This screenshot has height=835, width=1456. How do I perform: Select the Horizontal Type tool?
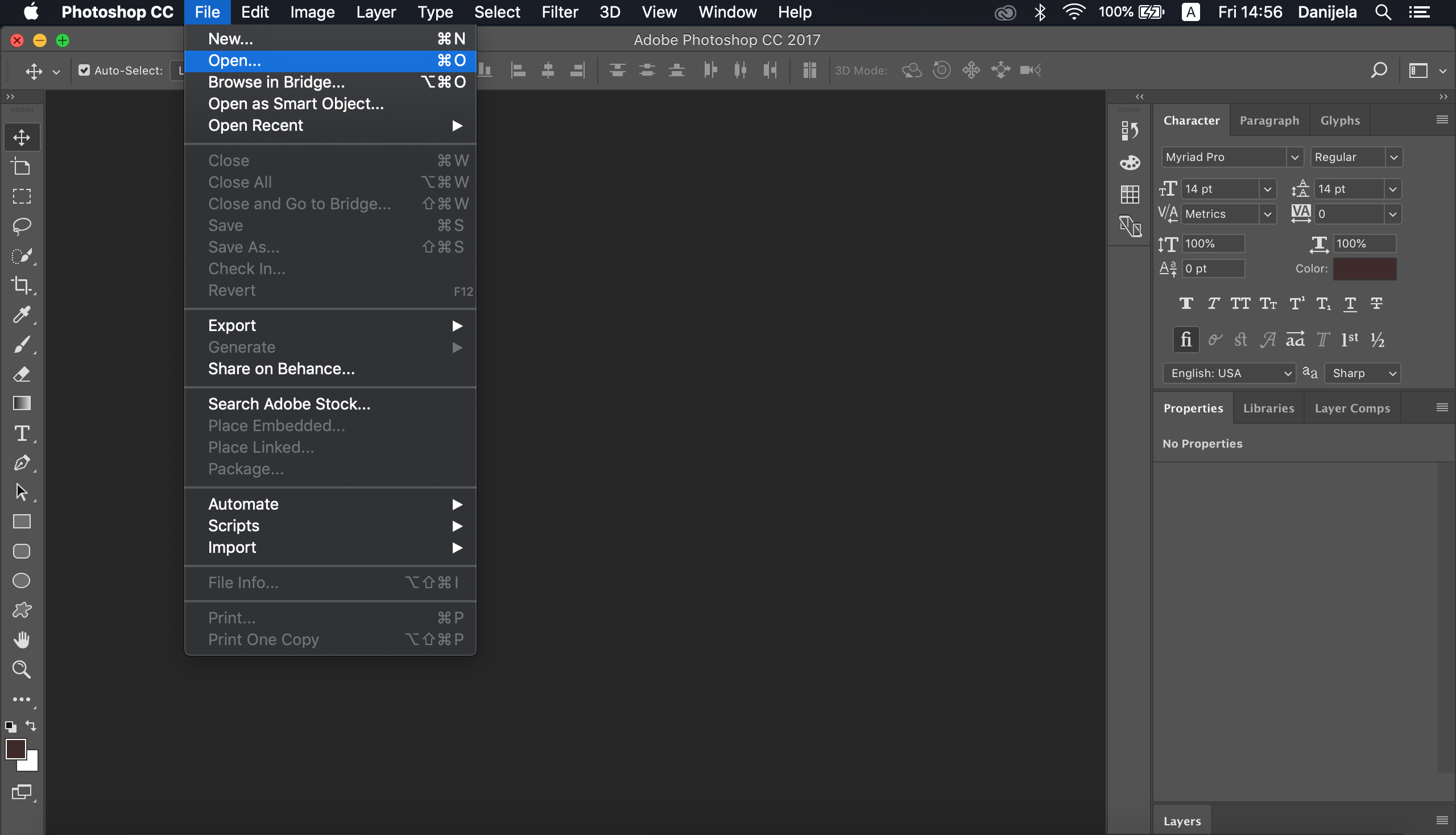22,433
